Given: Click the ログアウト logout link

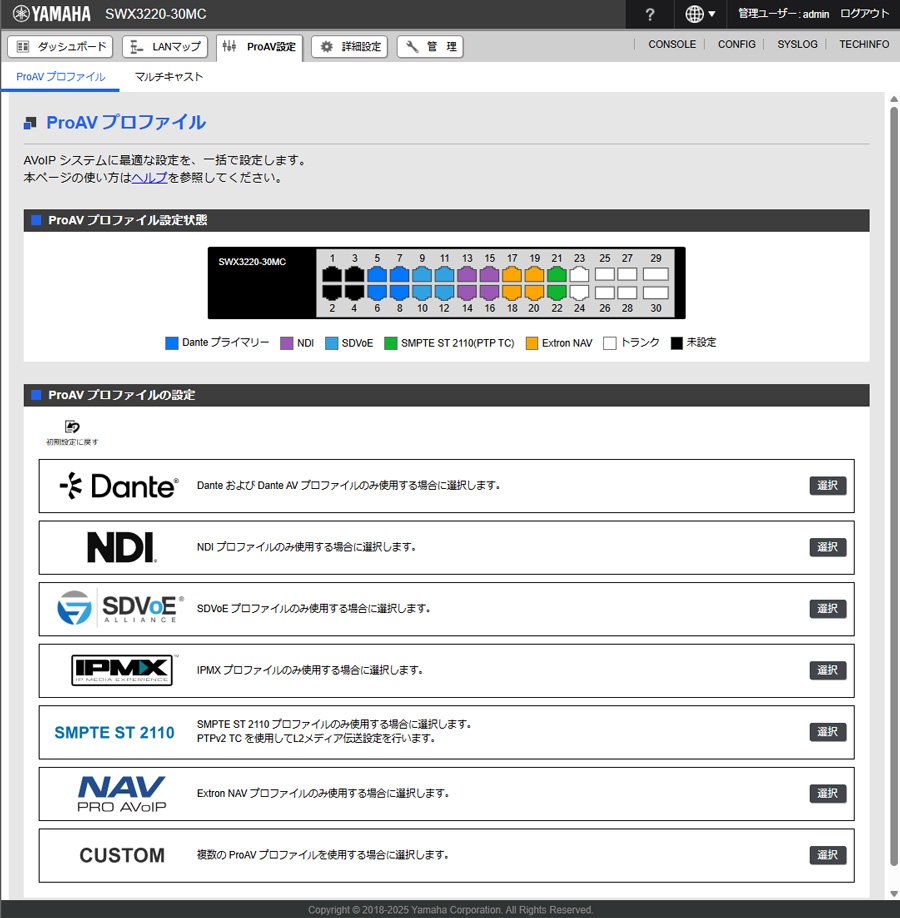Looking at the screenshot, I should click(864, 14).
